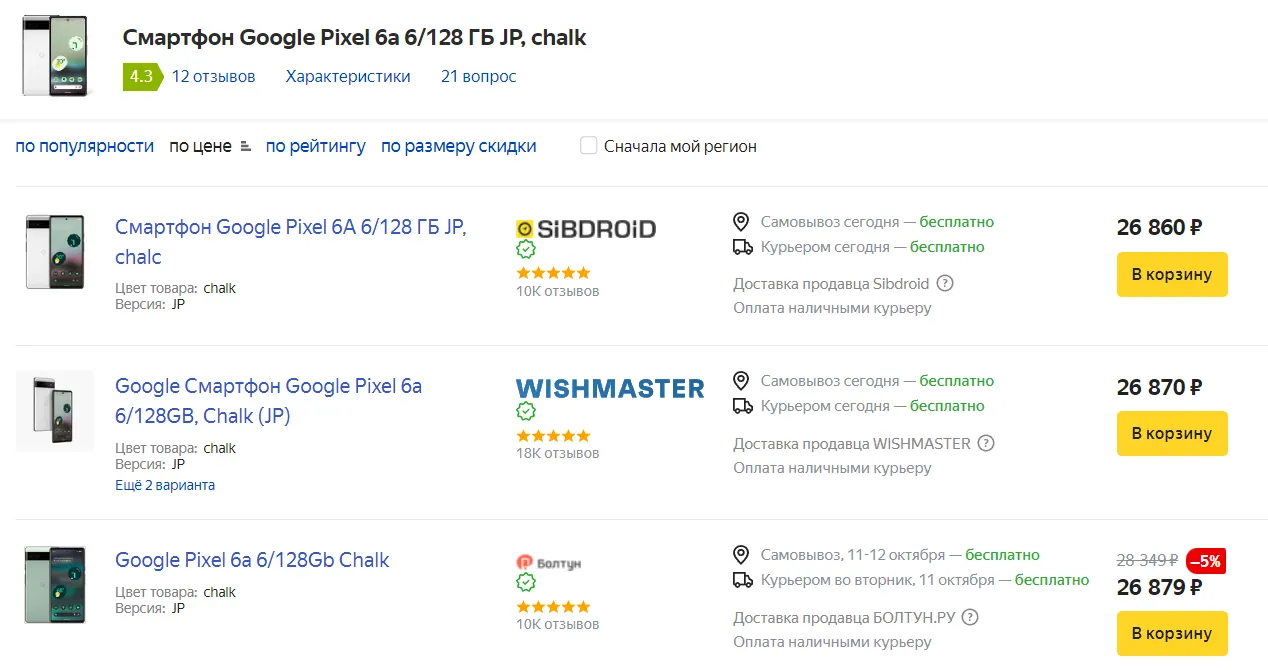The width and height of the screenshot is (1268, 670).
Task: Click the Pixel 6a thumbnail in the header
Action: point(56,55)
